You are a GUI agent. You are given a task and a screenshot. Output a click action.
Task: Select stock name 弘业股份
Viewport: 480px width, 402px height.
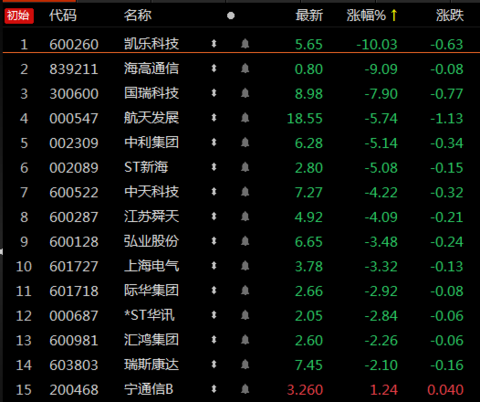[x=152, y=241]
